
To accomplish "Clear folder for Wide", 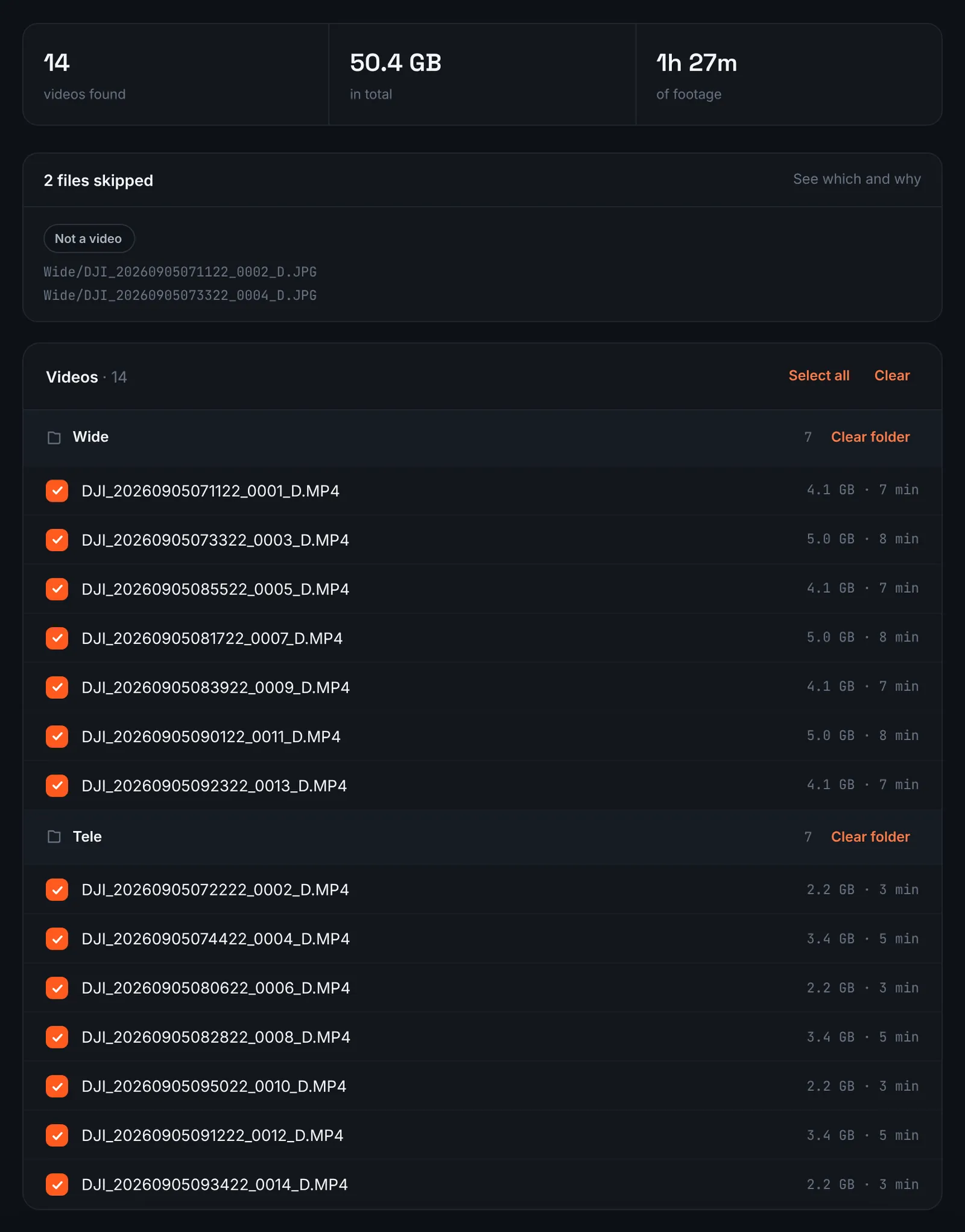I will pyautogui.click(x=870, y=437).
